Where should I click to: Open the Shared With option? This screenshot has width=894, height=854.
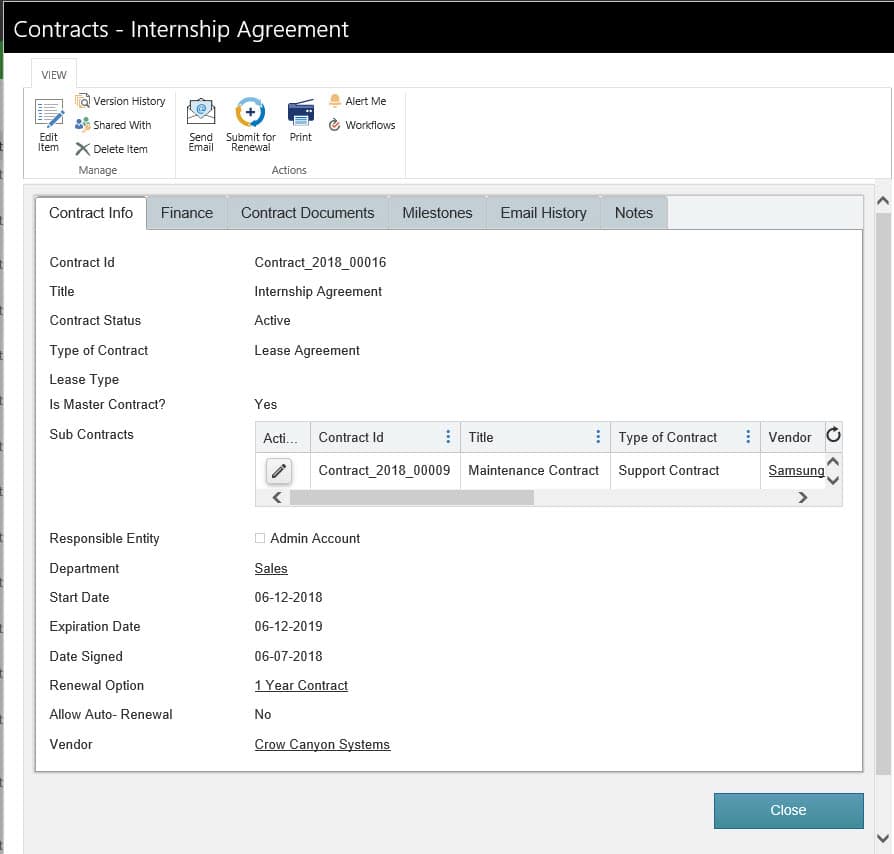pos(113,125)
